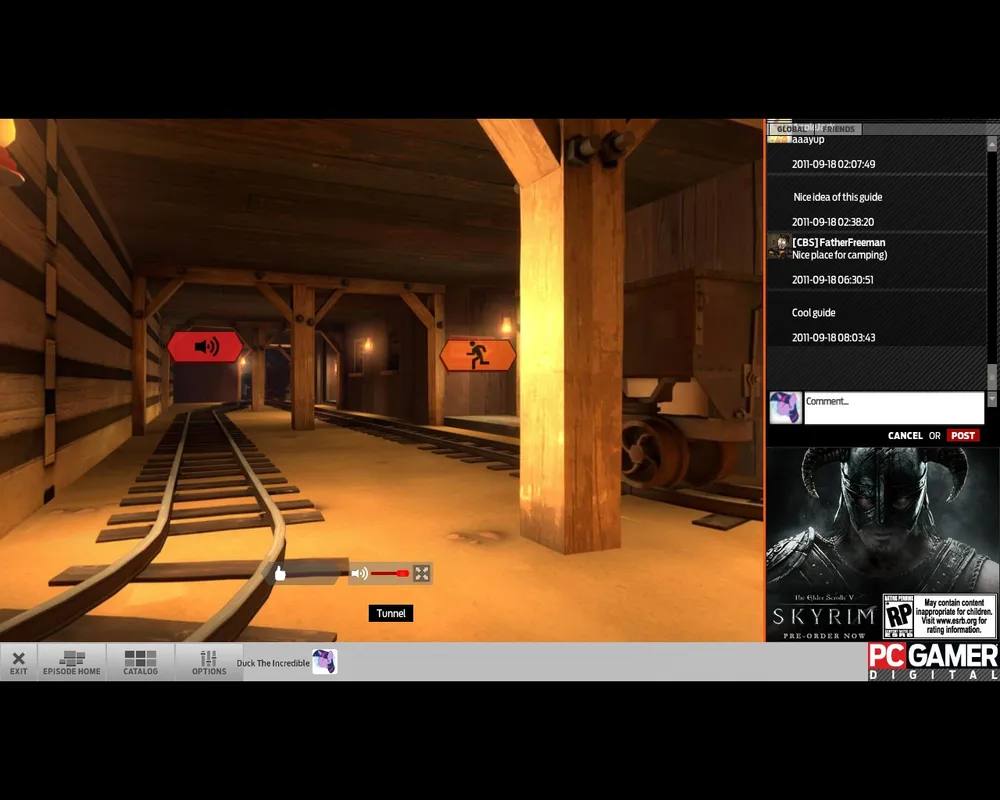This screenshot has width=1000, height=800.
Task: Open the Options panel
Action: tap(208, 662)
